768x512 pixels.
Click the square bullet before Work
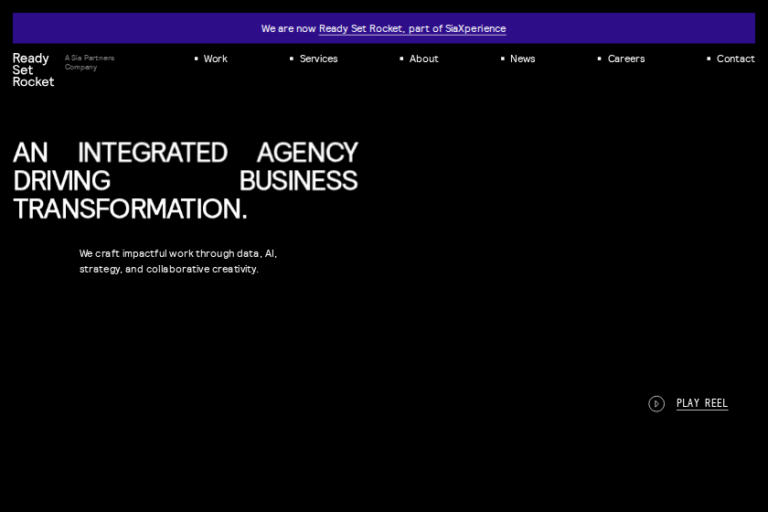tap(196, 59)
